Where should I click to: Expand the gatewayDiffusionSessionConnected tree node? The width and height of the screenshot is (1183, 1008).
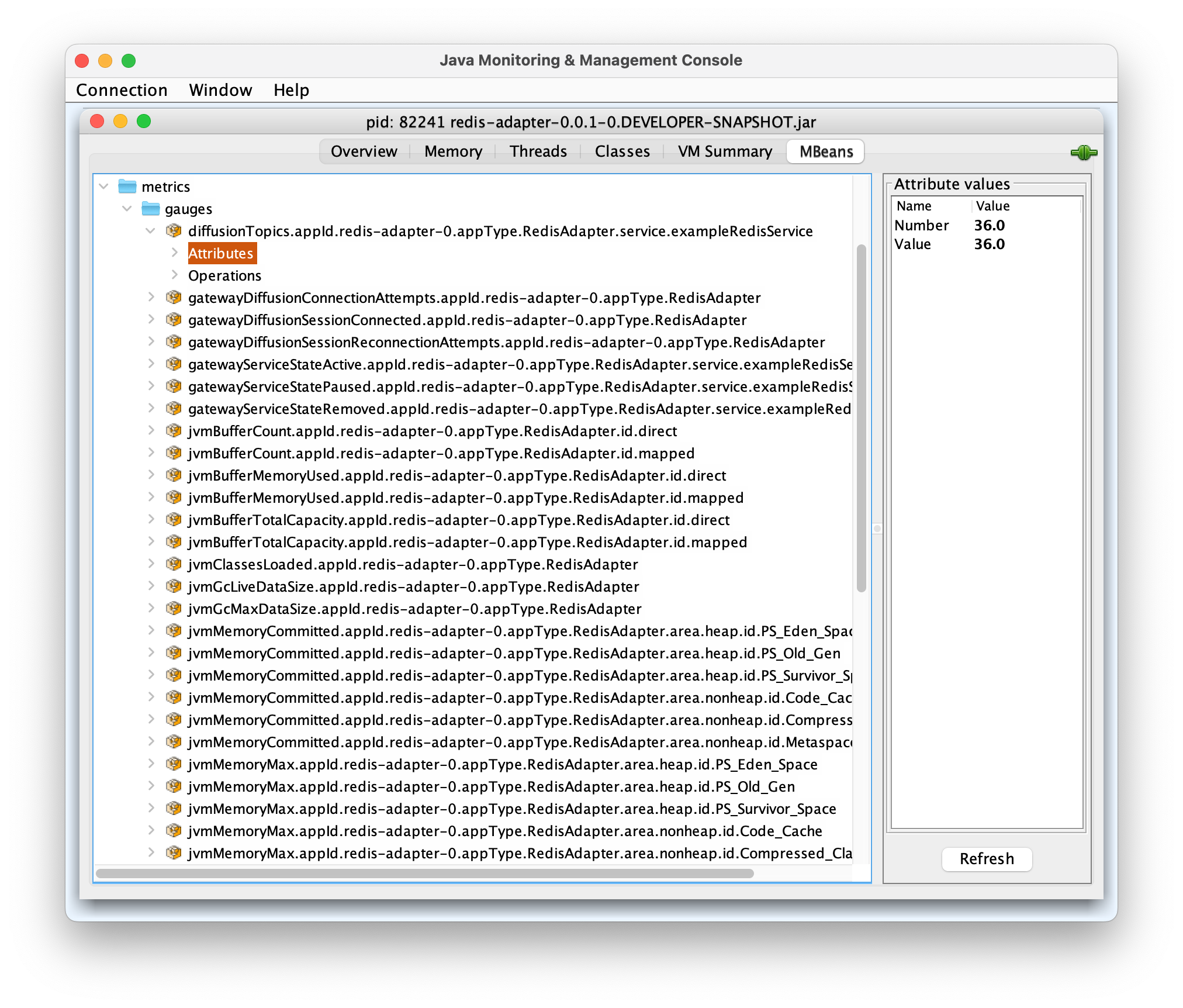coord(151,320)
